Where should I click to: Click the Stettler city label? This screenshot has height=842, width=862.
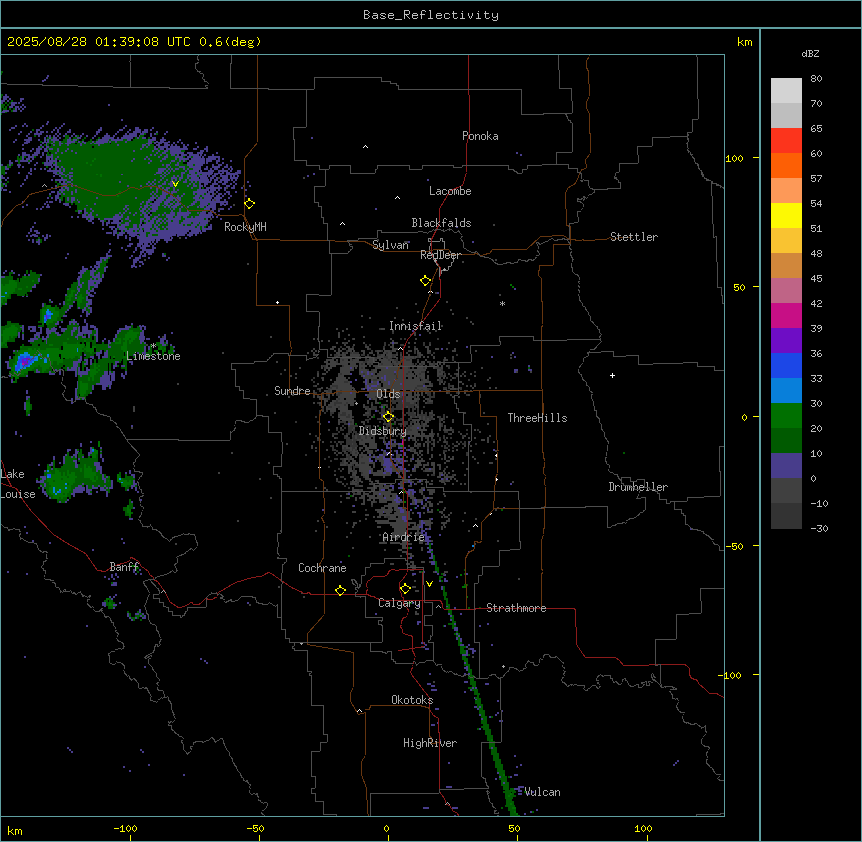pyautogui.click(x=634, y=237)
